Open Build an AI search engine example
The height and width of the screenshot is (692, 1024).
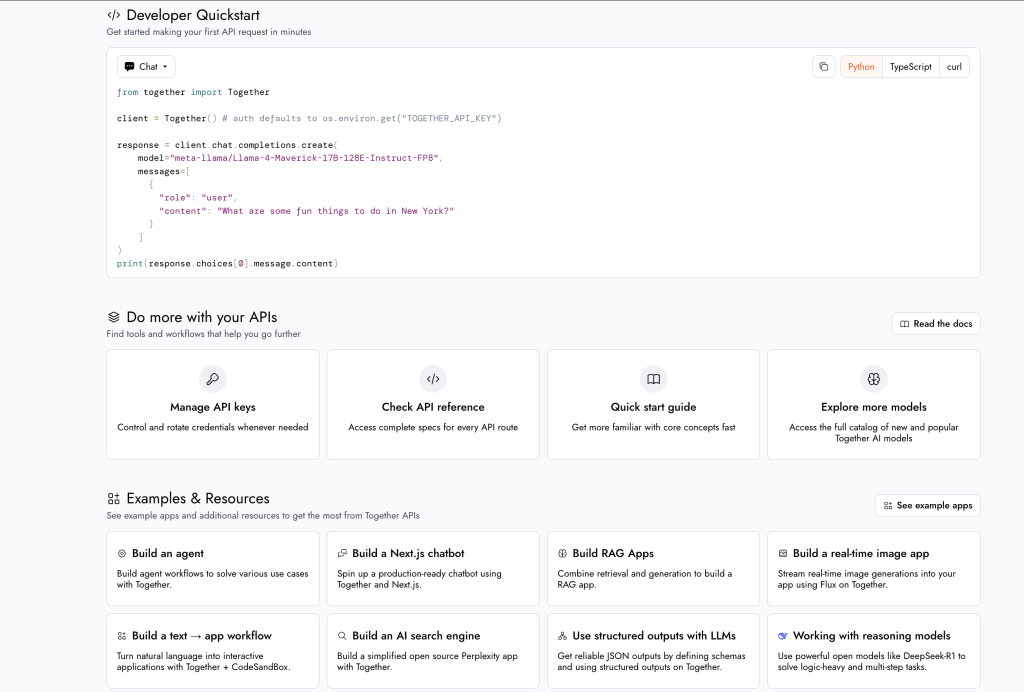coord(433,651)
